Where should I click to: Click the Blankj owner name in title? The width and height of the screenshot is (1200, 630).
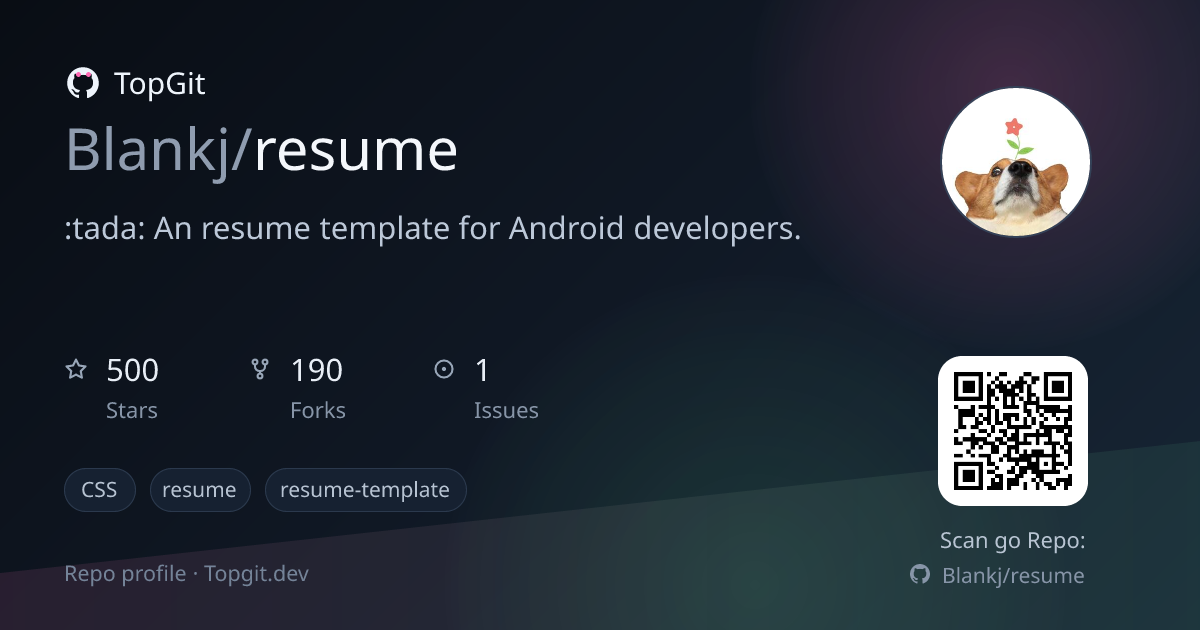coord(148,152)
